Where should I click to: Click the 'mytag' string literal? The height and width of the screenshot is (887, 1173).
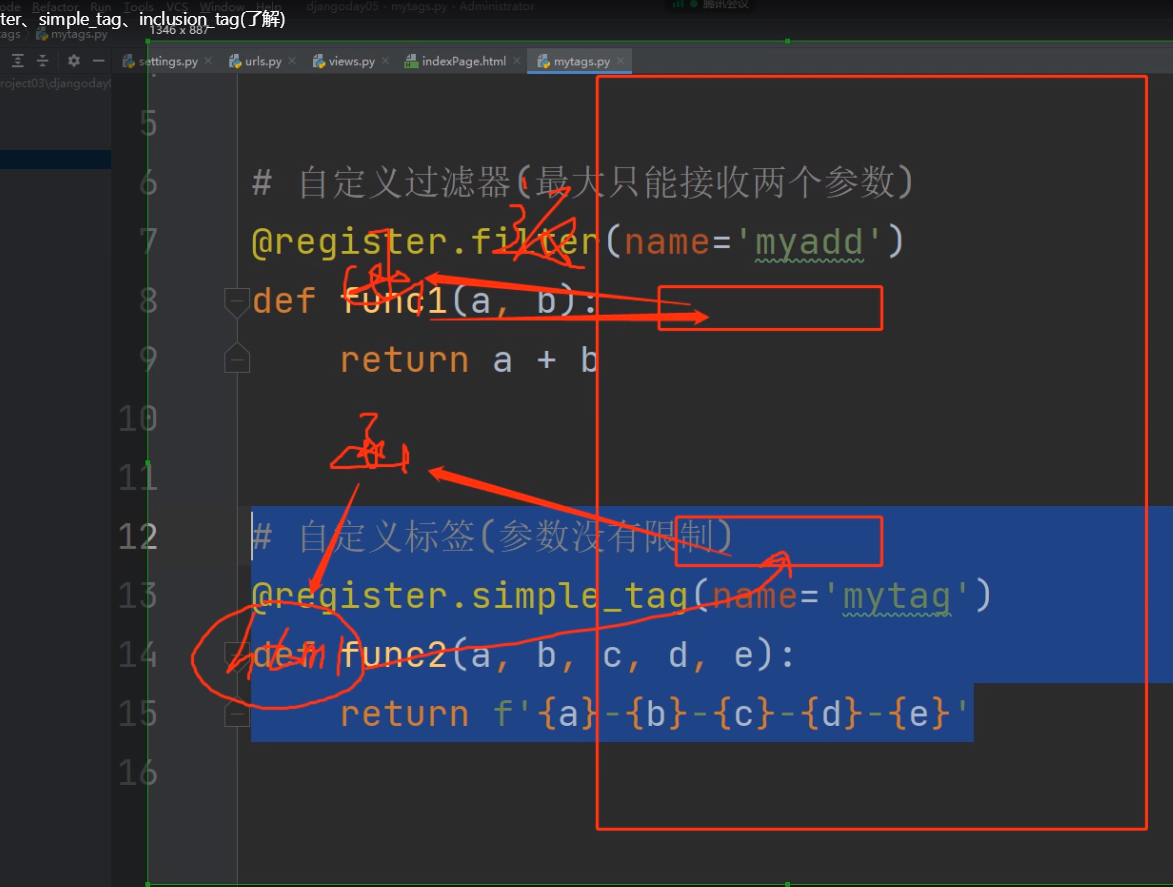pos(897,597)
